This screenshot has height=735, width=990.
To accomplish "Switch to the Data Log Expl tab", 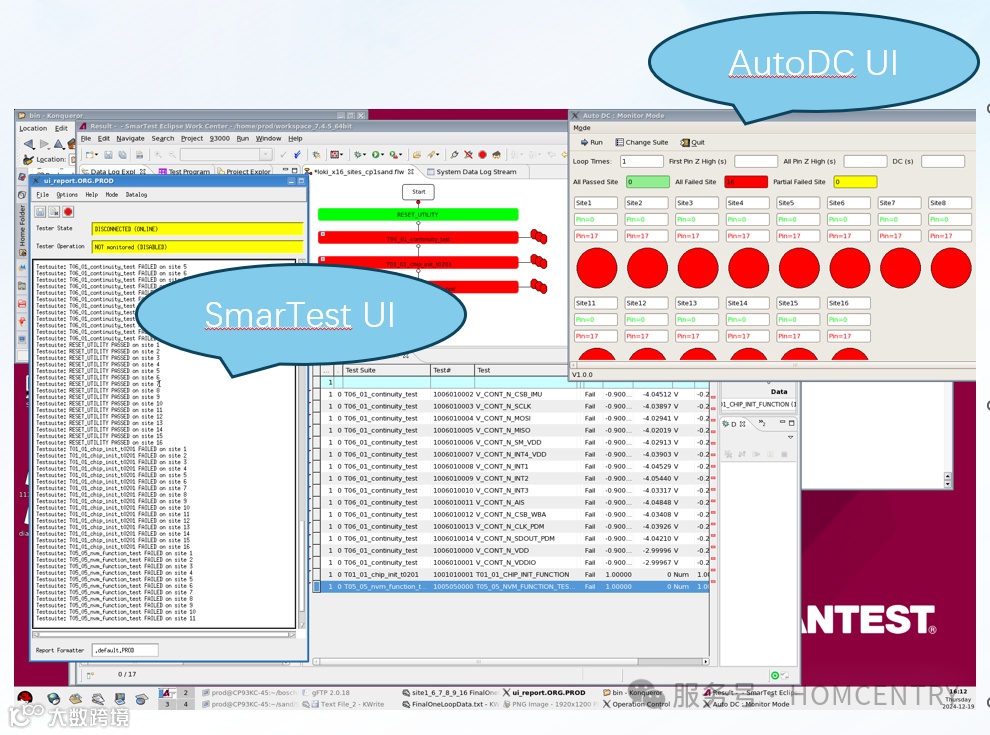I will 114,172.
